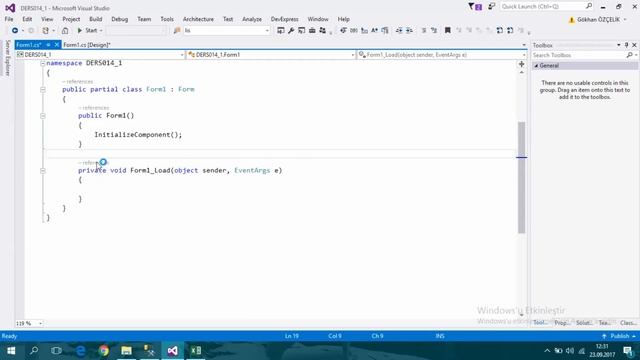Screen dimensions: 640x360
Task: Open the Edit menu
Action: pos(27,19)
